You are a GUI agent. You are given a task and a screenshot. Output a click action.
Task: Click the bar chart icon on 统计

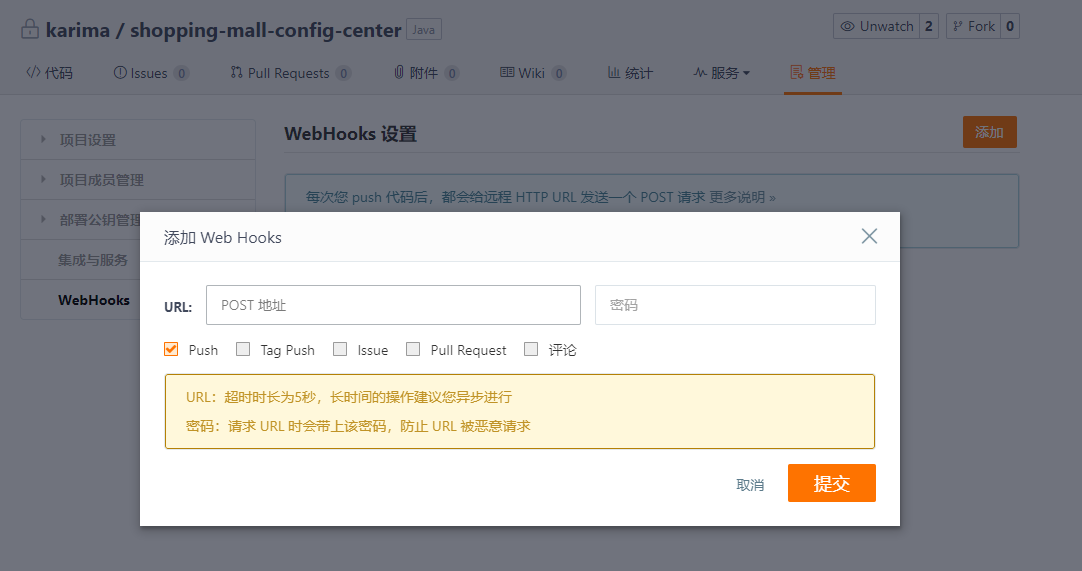[x=613, y=72]
